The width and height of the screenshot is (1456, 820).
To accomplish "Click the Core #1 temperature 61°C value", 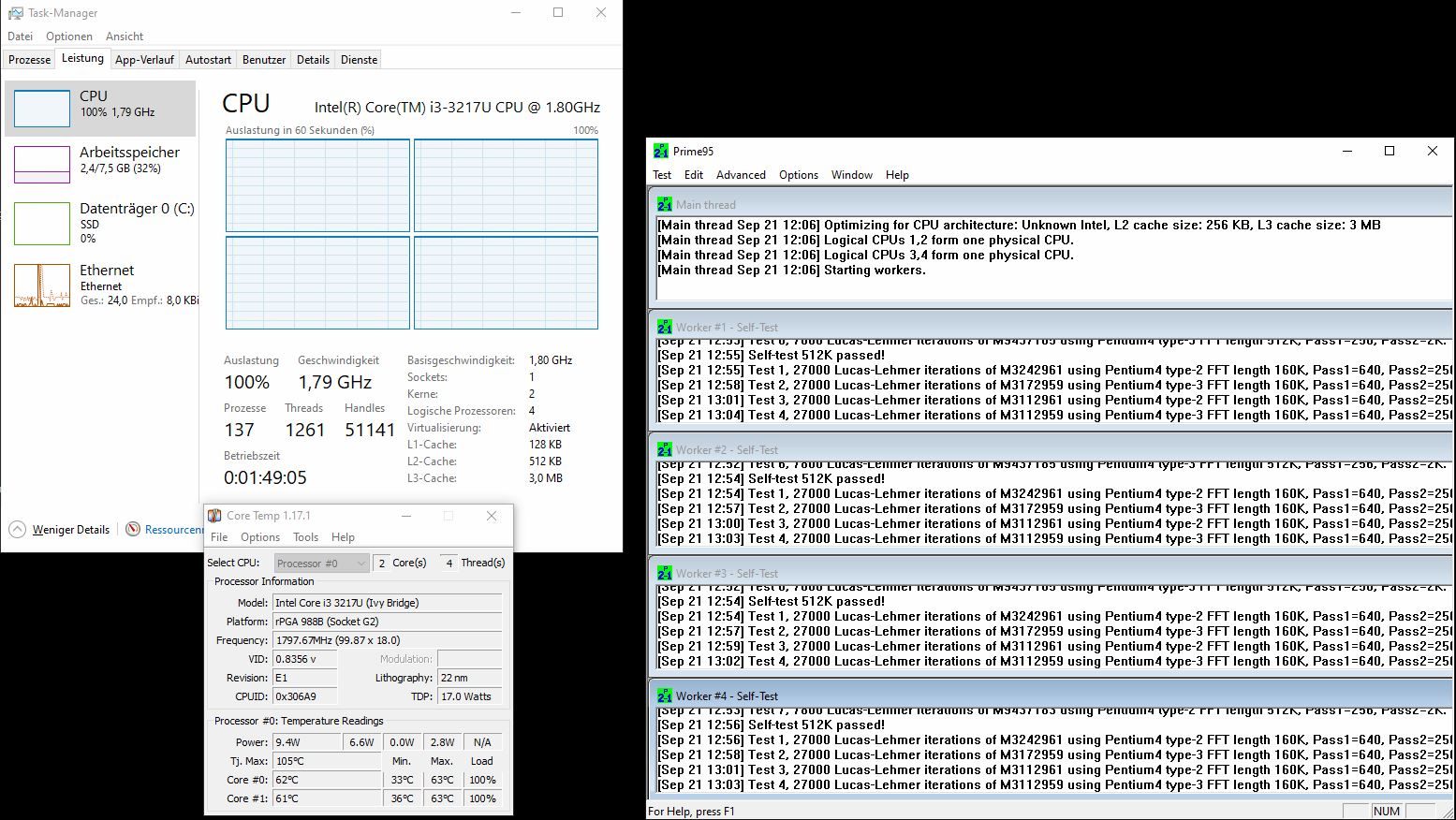I will 326,798.
